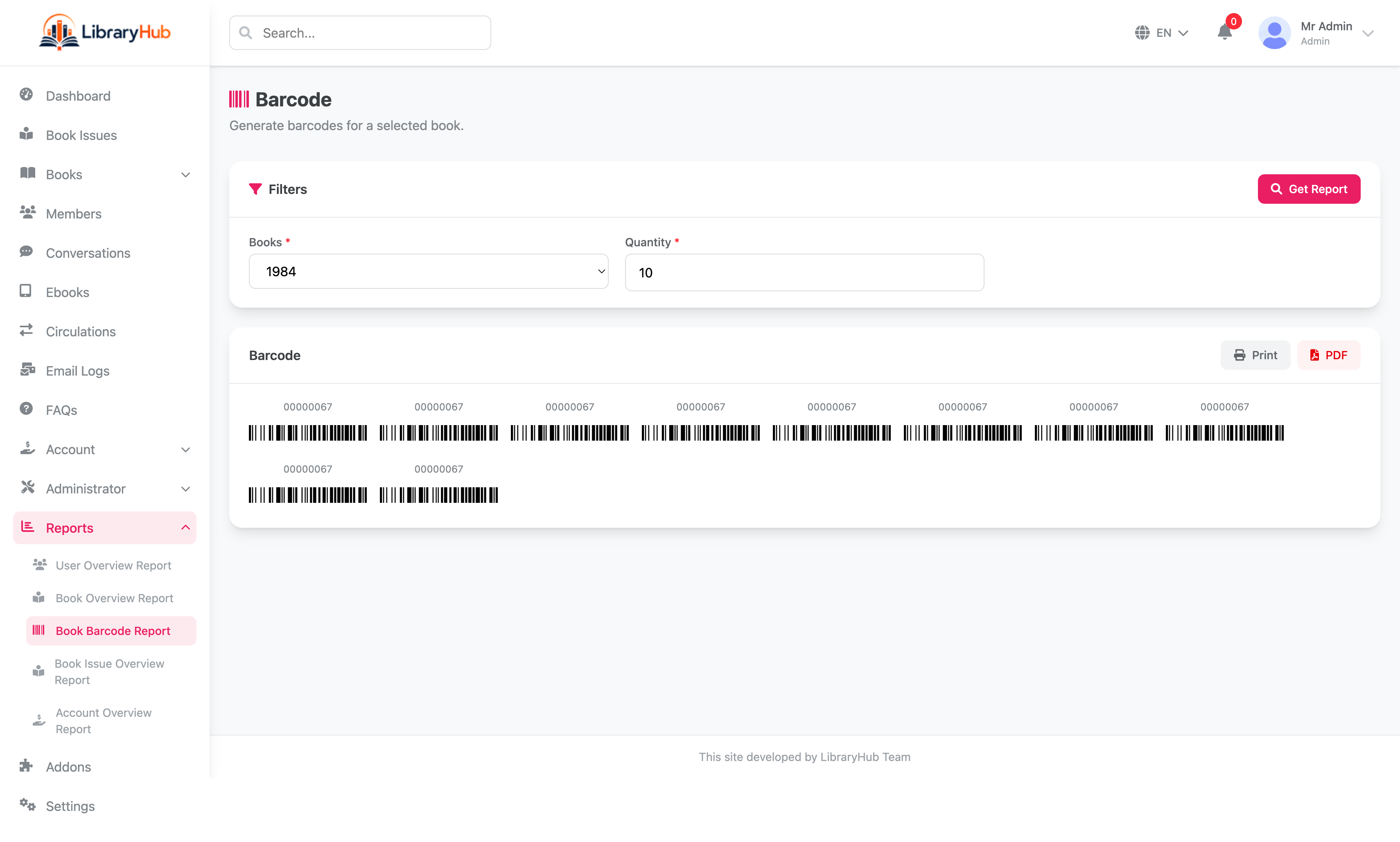Open the EN language dropdown

[1162, 33]
